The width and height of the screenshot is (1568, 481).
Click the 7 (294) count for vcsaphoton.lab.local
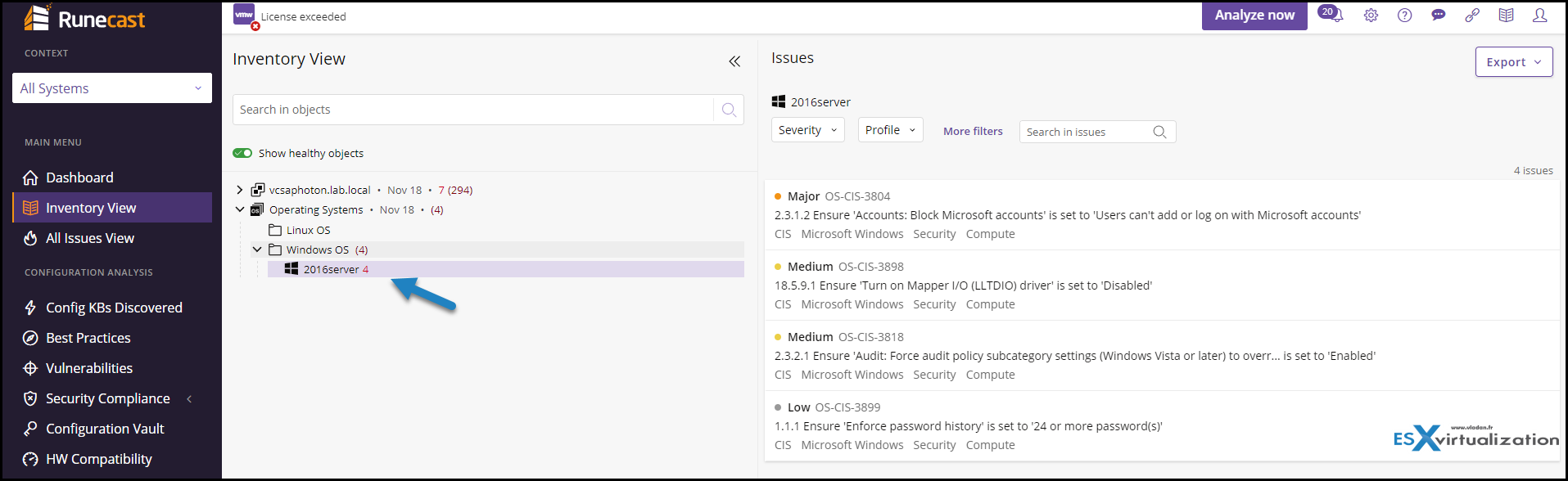click(x=455, y=190)
